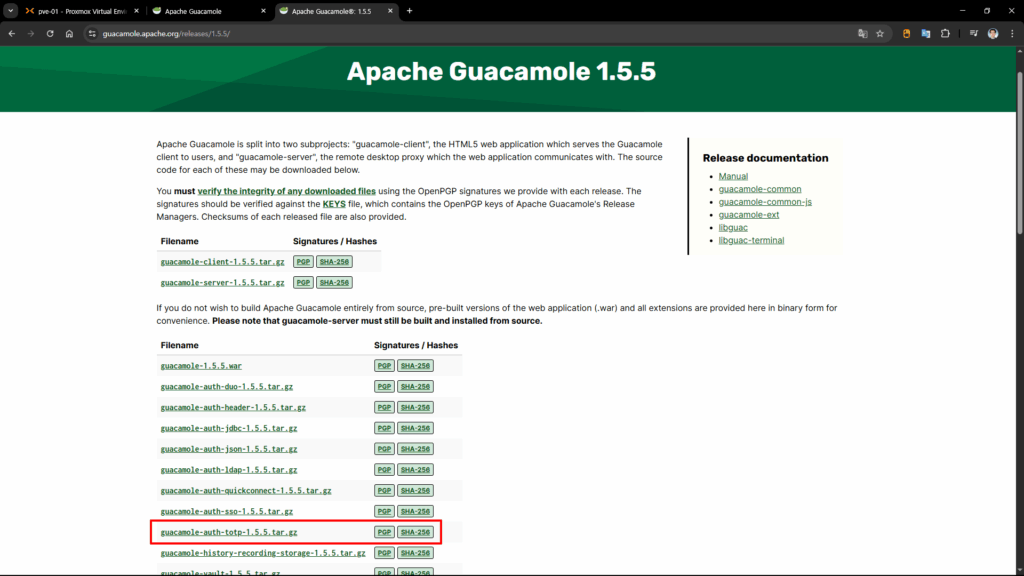Open the KEYS file link
1024x576 pixels.
click(x=334, y=204)
